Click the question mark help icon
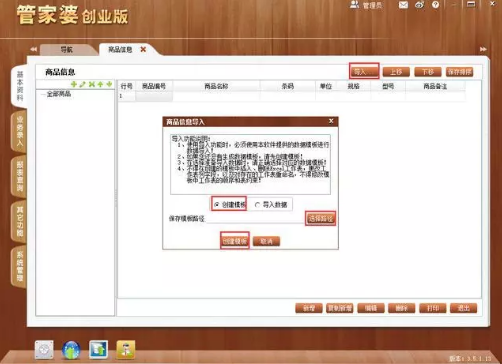 (x=435, y=5)
